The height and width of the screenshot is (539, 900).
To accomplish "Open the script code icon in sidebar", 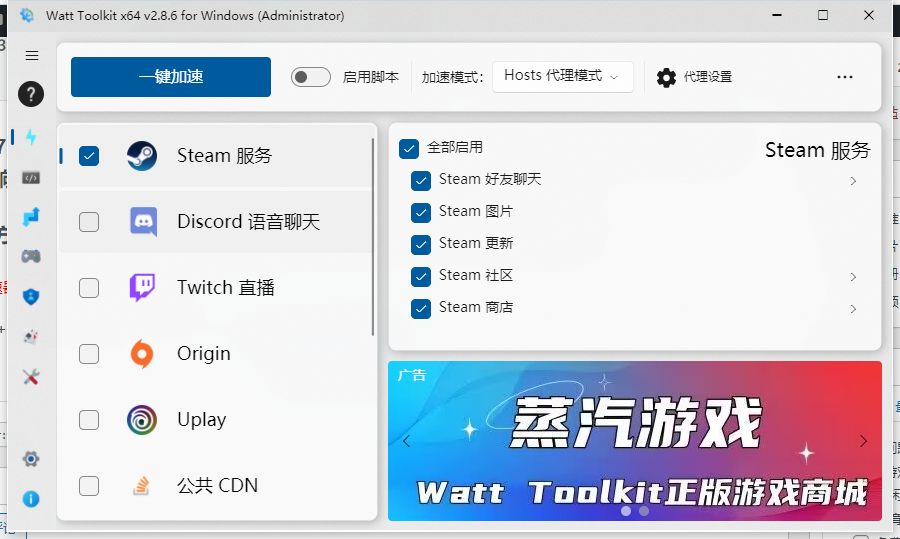I will [31, 178].
